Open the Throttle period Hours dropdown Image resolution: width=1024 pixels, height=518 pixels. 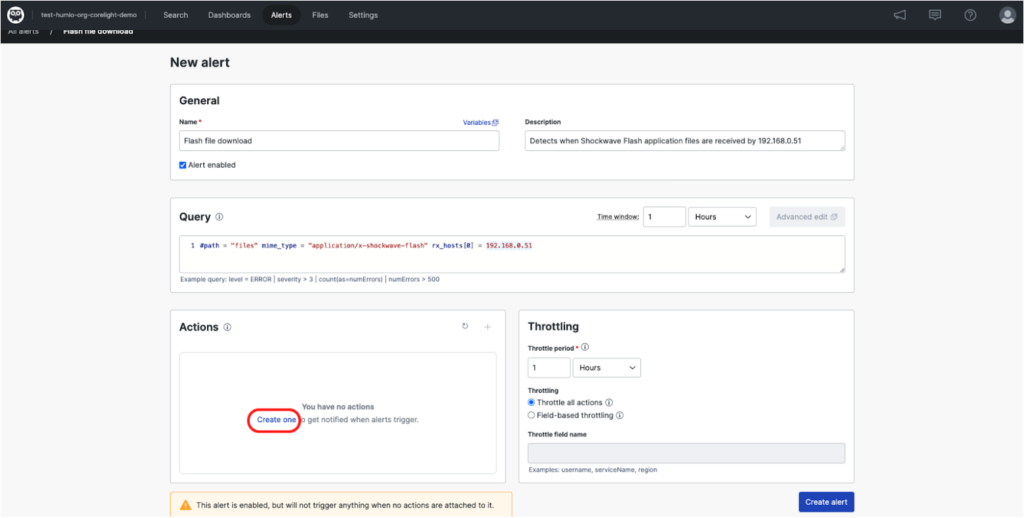click(607, 368)
